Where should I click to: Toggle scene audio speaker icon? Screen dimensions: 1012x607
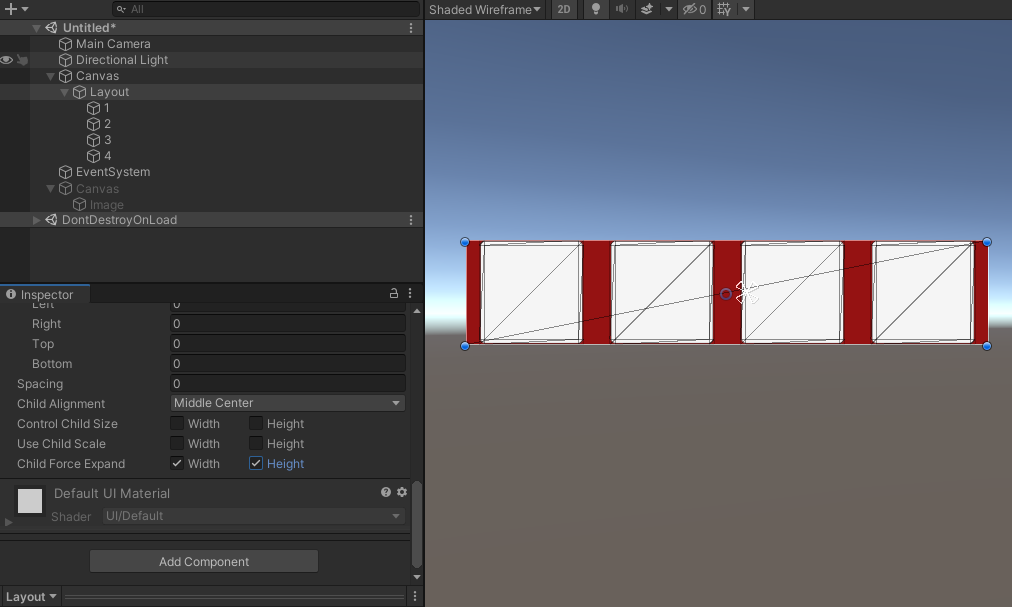(x=622, y=9)
